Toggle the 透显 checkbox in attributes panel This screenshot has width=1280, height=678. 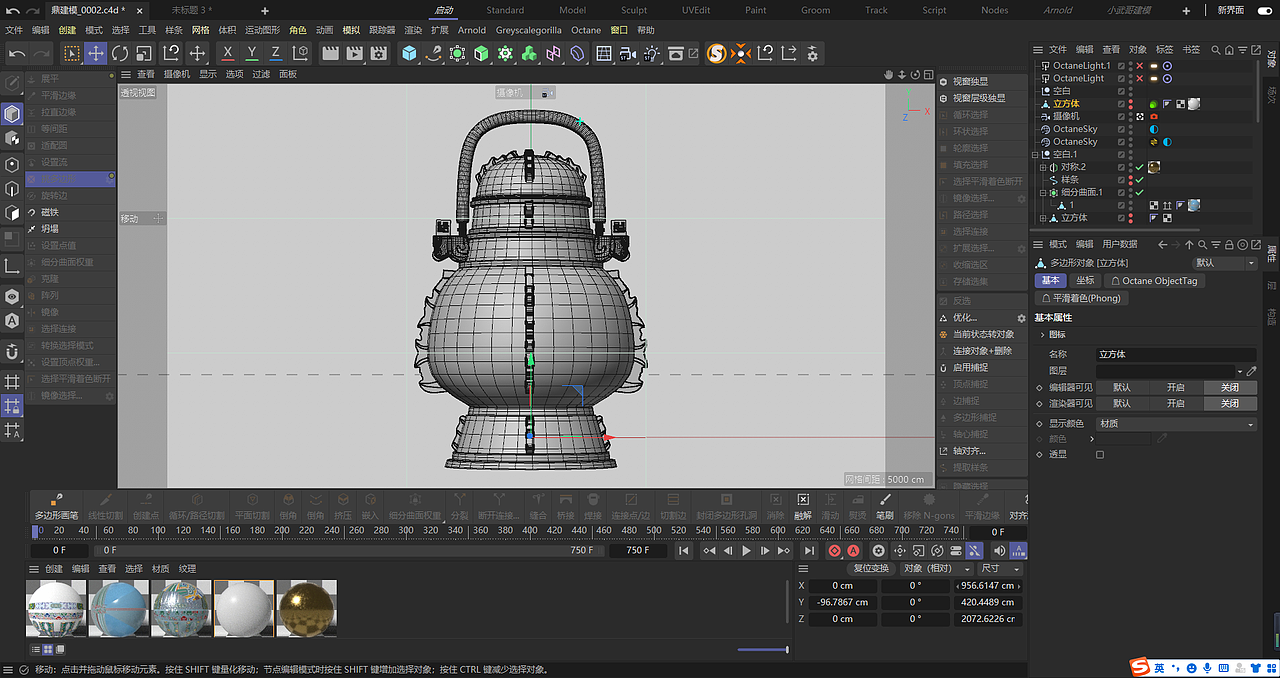click(x=1100, y=454)
